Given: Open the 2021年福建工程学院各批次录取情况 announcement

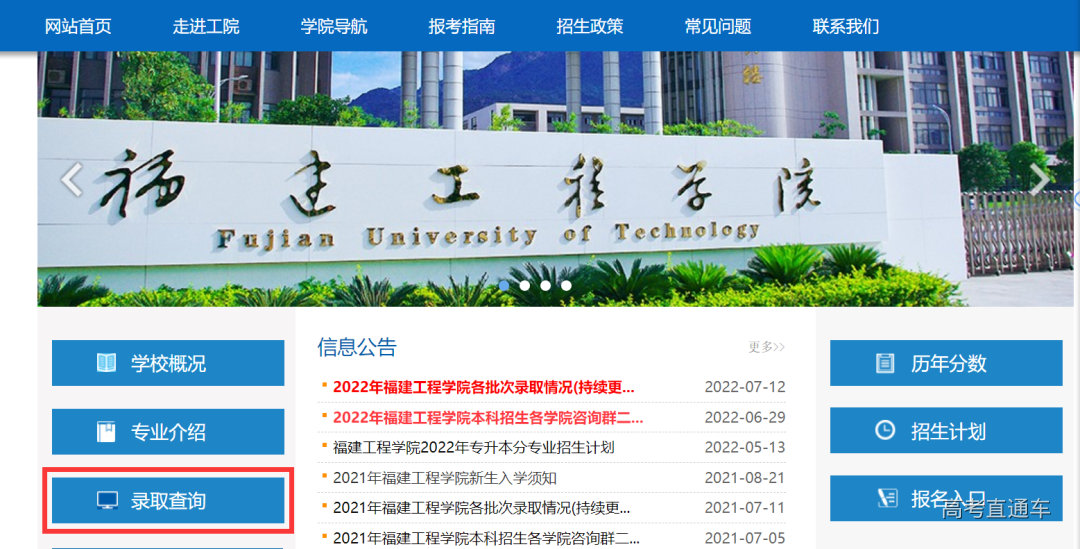Looking at the screenshot, I should (x=481, y=508).
